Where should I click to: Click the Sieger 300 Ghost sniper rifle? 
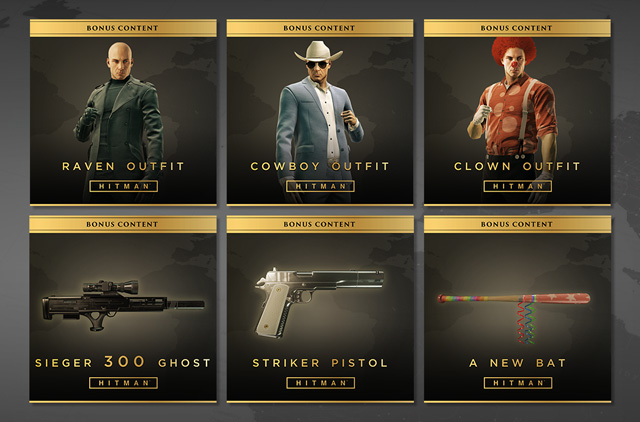[x=123, y=304]
